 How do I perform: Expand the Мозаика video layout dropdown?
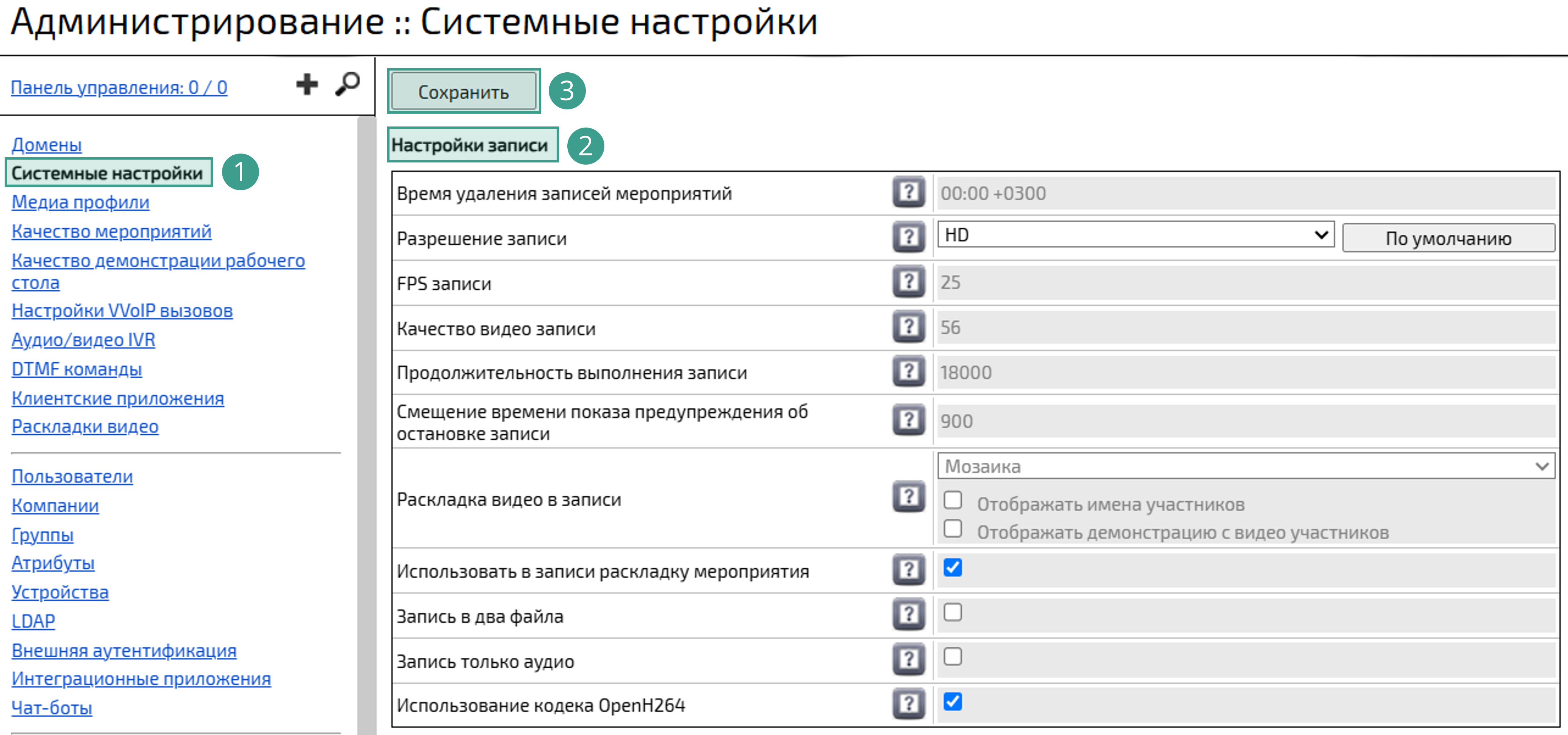point(1245,467)
